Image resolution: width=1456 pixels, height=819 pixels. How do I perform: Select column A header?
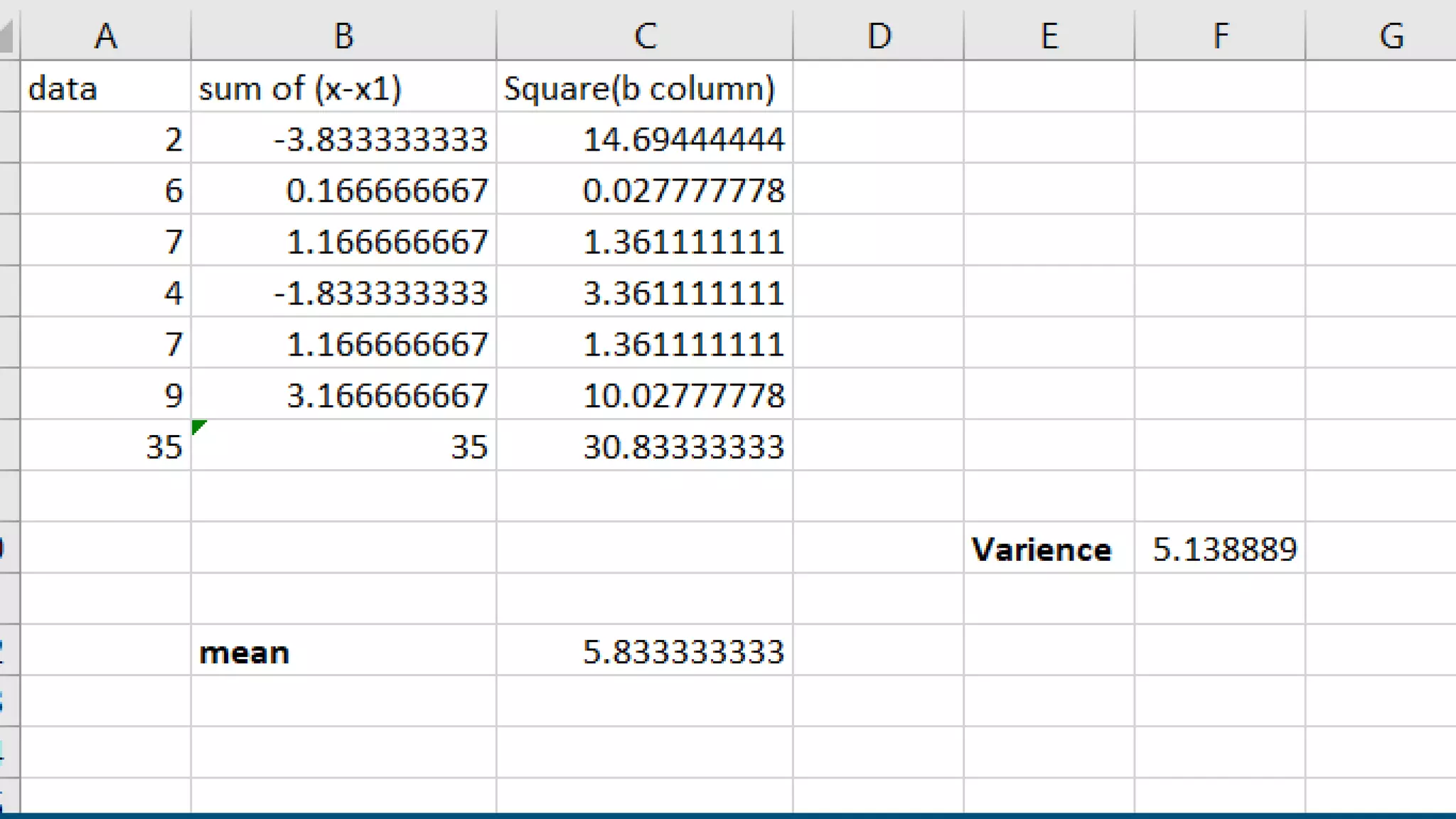click(105, 36)
